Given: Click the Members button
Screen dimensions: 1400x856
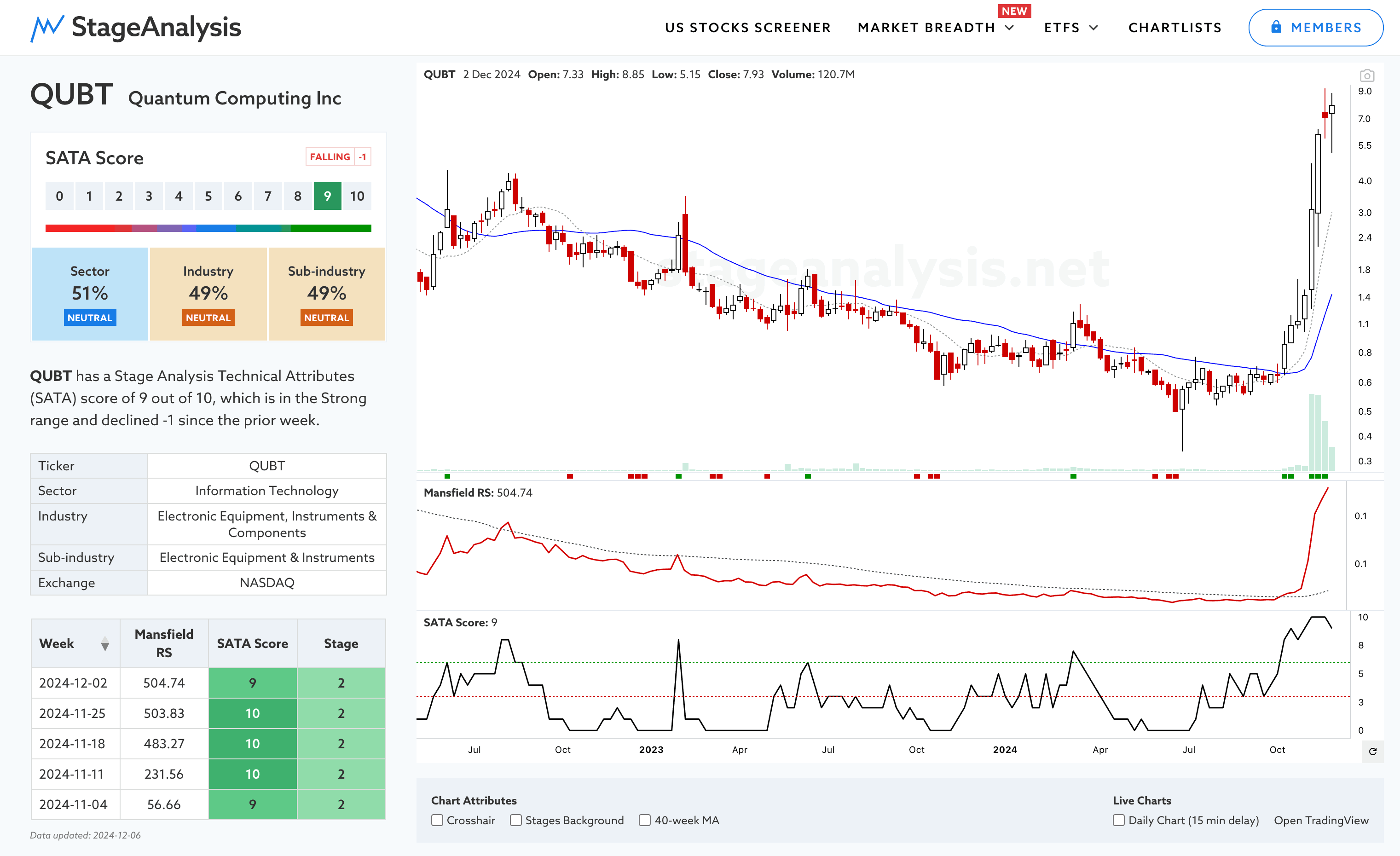Looking at the screenshot, I should [1315, 27].
